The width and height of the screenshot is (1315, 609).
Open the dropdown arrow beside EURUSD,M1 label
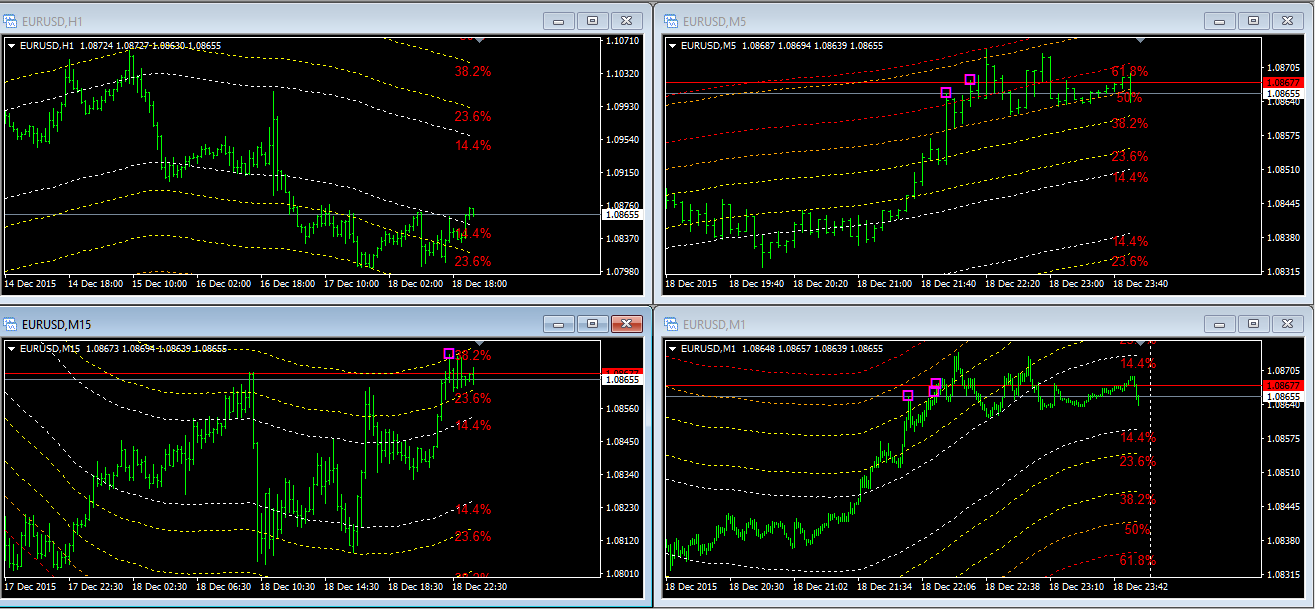(672, 348)
